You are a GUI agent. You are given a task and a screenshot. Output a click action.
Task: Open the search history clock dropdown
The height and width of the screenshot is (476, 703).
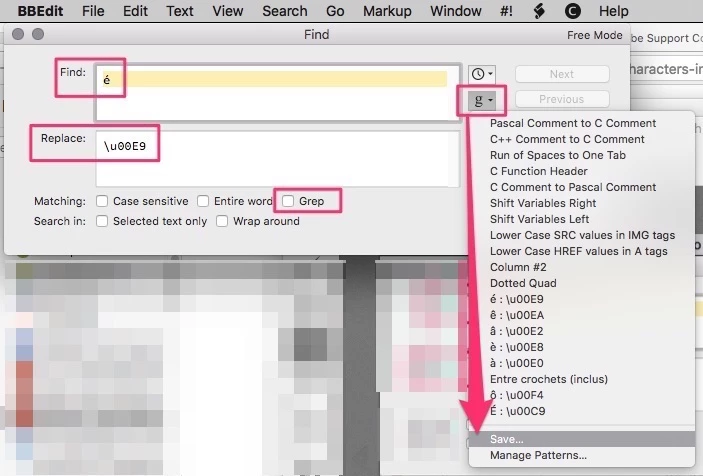[x=482, y=74]
